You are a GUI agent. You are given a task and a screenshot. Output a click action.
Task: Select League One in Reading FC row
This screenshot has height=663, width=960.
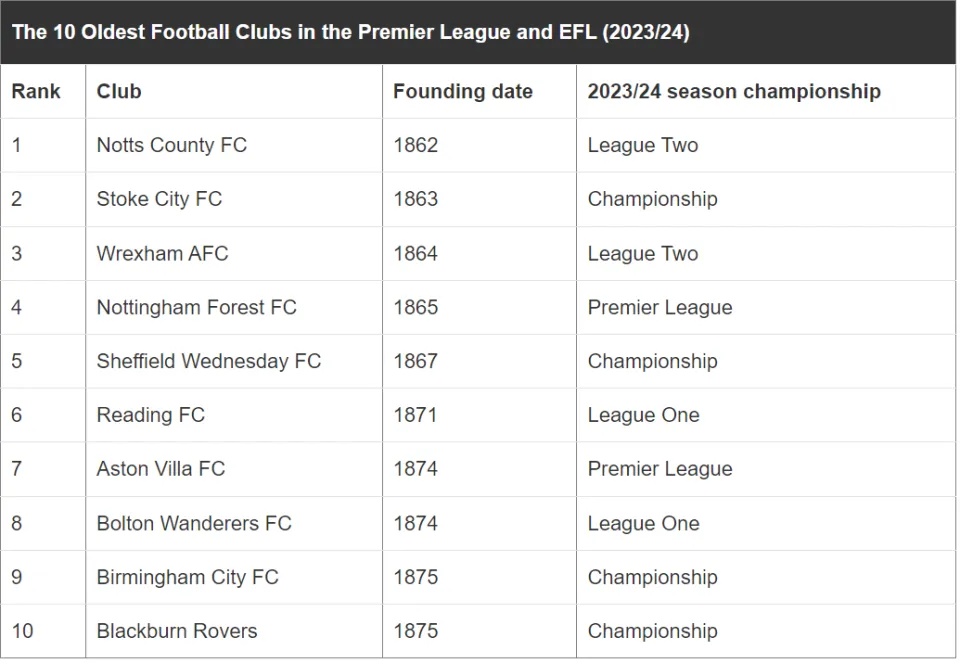pos(643,415)
